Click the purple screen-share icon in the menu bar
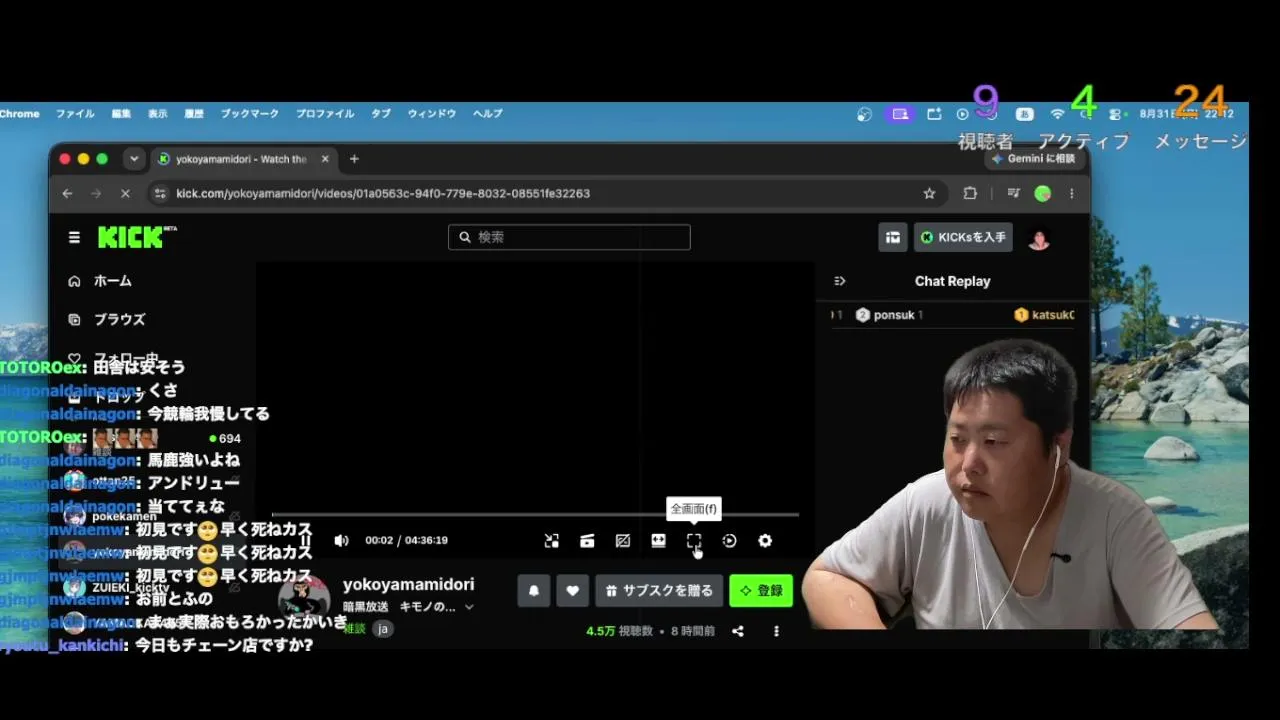This screenshot has width=1280, height=720. tap(900, 114)
